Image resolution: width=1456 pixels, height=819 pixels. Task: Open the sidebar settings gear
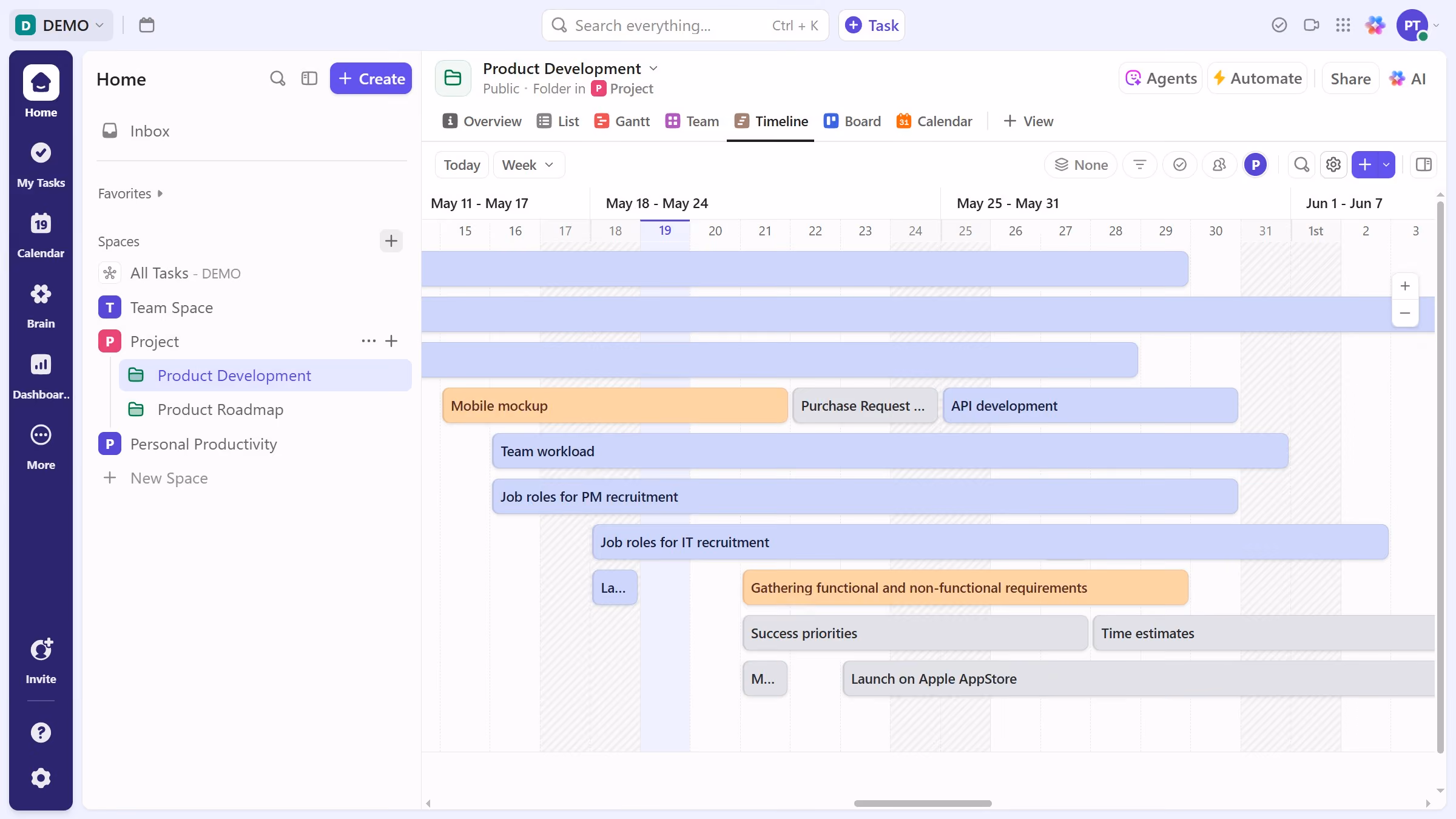click(x=41, y=778)
